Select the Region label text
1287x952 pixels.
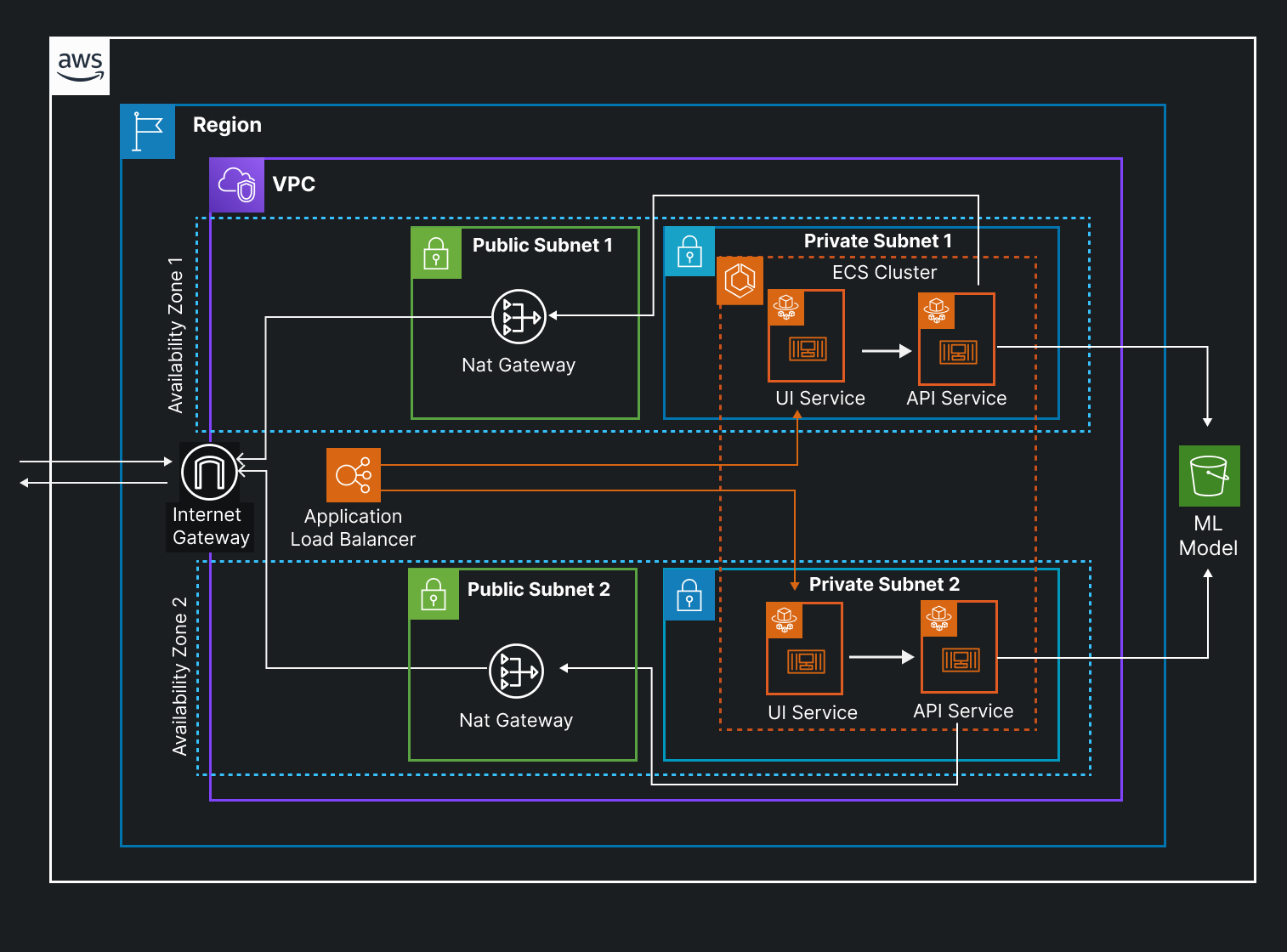pyautogui.click(x=226, y=124)
